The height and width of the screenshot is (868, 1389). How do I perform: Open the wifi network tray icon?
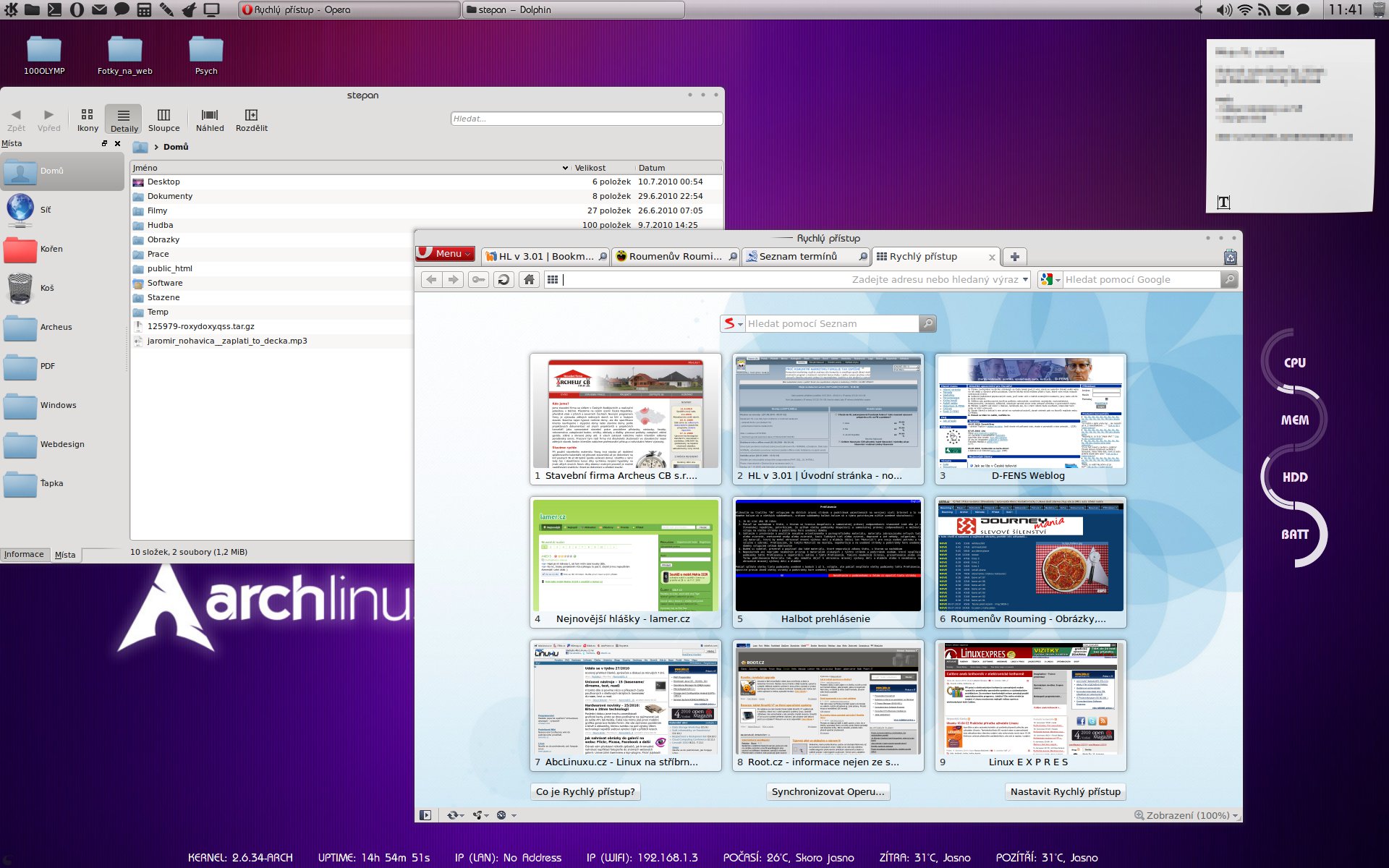[x=1244, y=9]
